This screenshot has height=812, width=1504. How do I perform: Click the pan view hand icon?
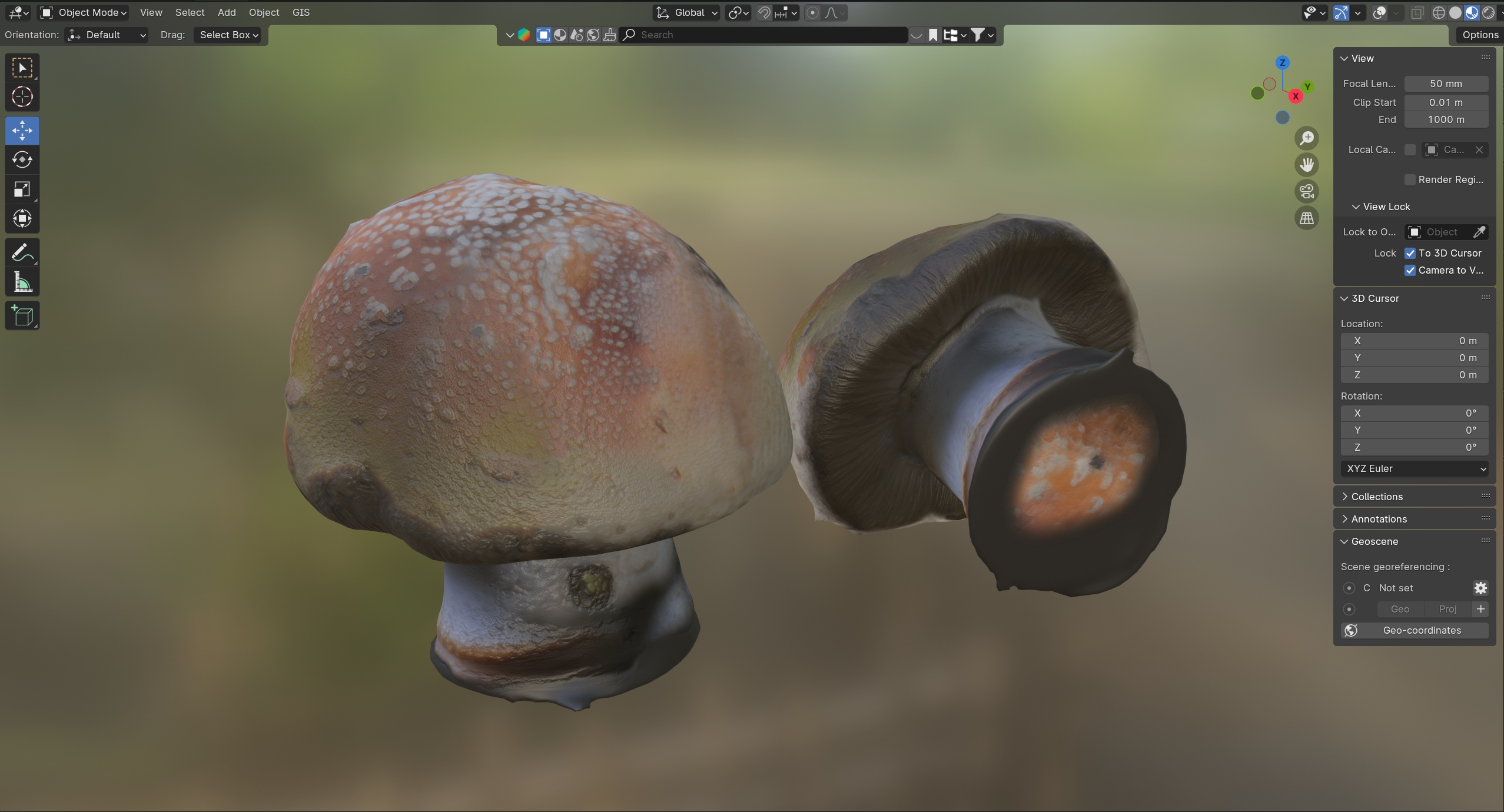click(x=1306, y=165)
